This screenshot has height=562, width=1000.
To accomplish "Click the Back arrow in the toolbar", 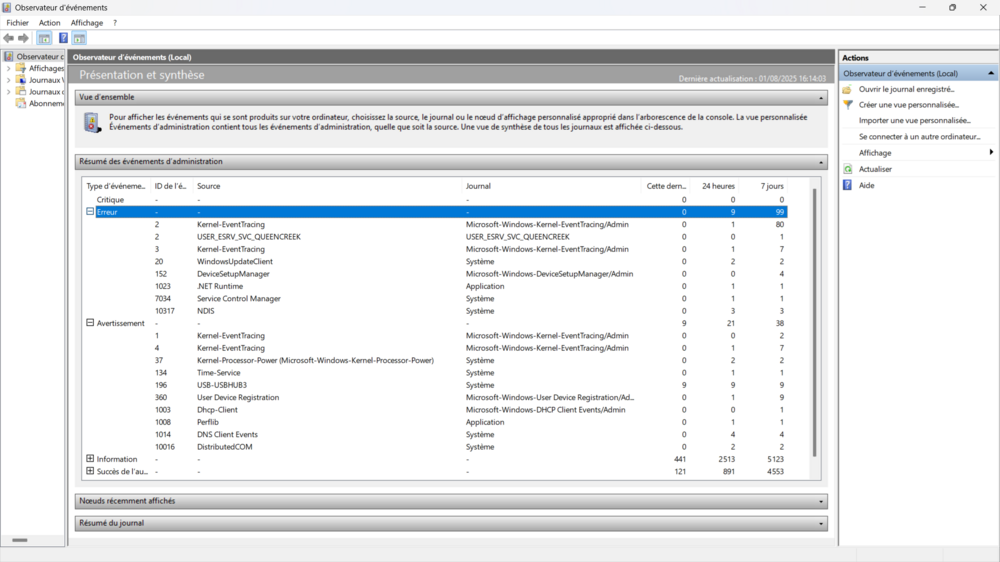I will click(x=9, y=38).
